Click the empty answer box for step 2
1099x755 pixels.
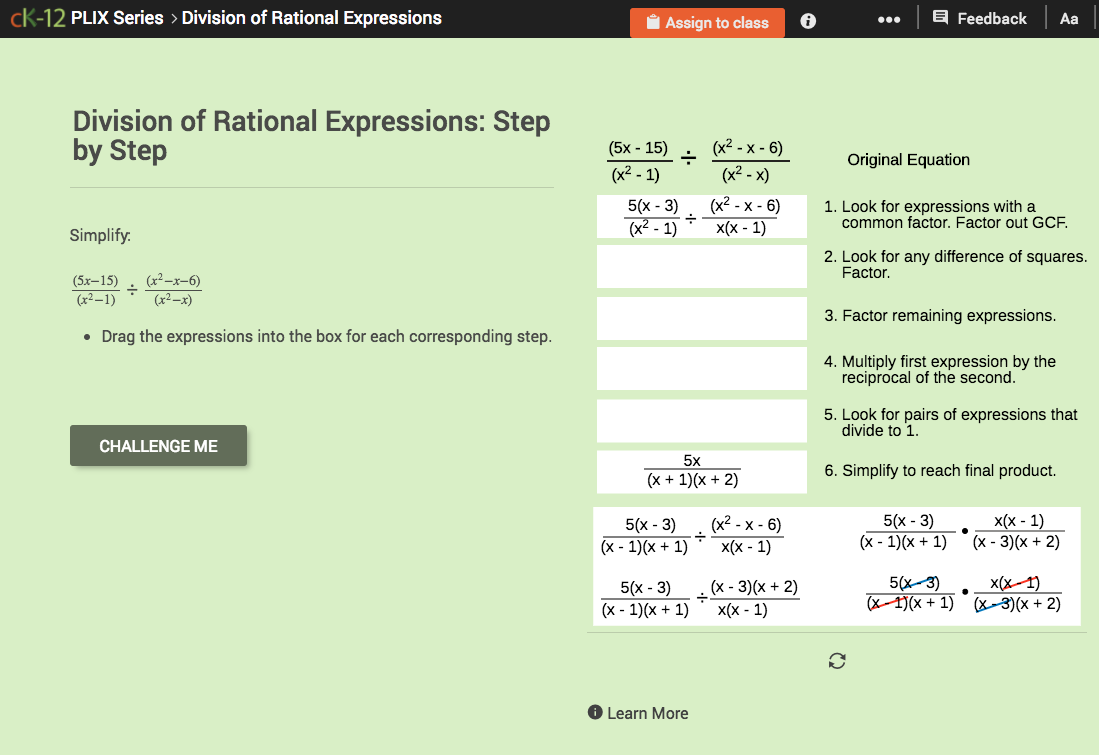point(701,266)
